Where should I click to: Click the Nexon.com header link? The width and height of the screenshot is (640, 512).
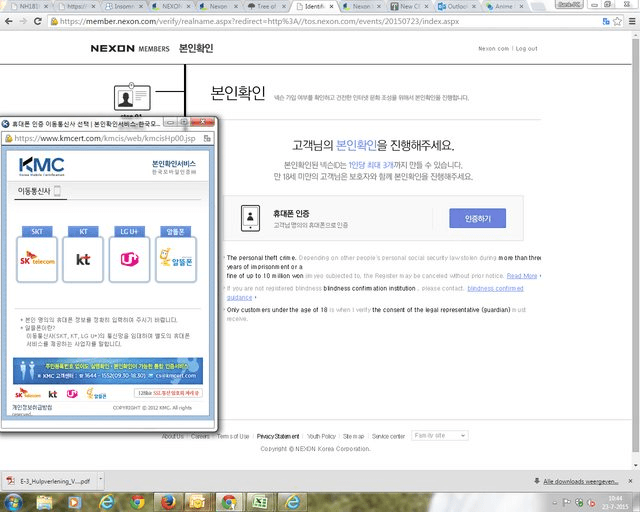(493, 48)
